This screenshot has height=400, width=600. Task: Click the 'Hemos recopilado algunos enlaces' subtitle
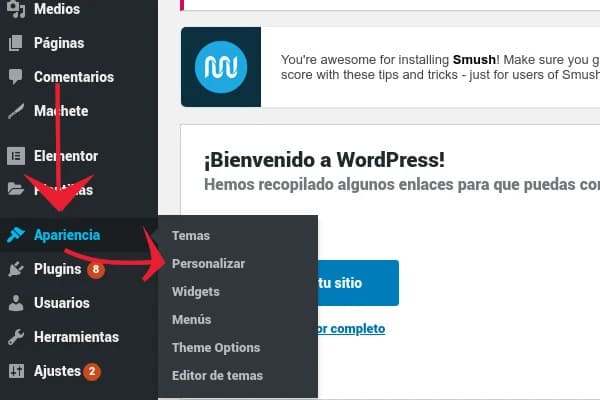tap(402, 184)
